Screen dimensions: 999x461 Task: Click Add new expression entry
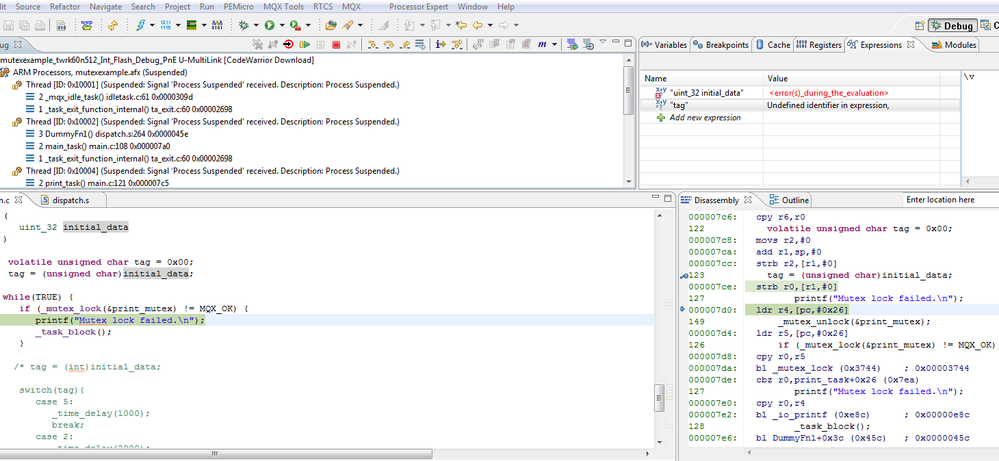coord(705,118)
